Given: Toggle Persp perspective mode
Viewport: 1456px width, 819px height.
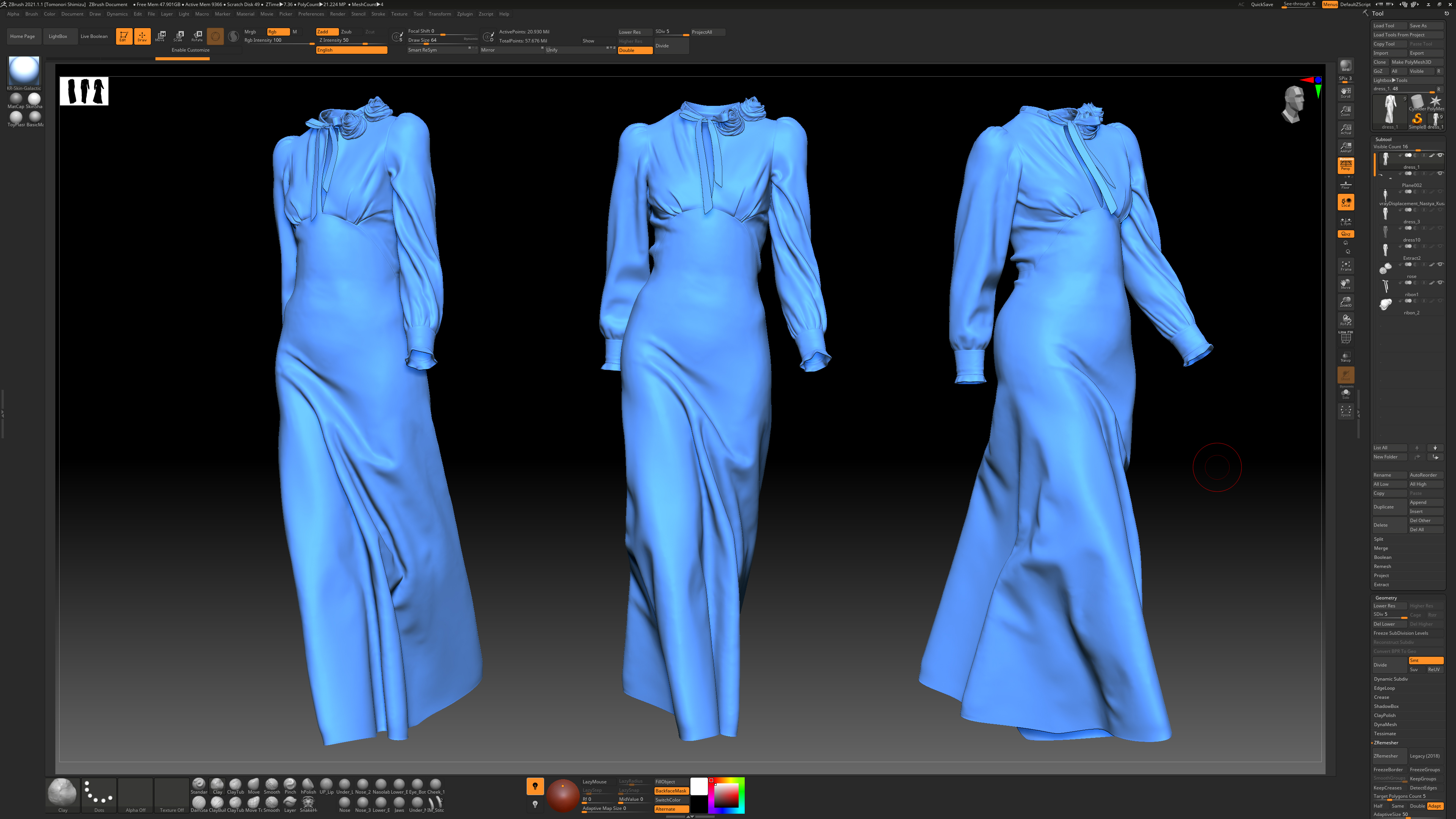Looking at the screenshot, I should (1346, 165).
